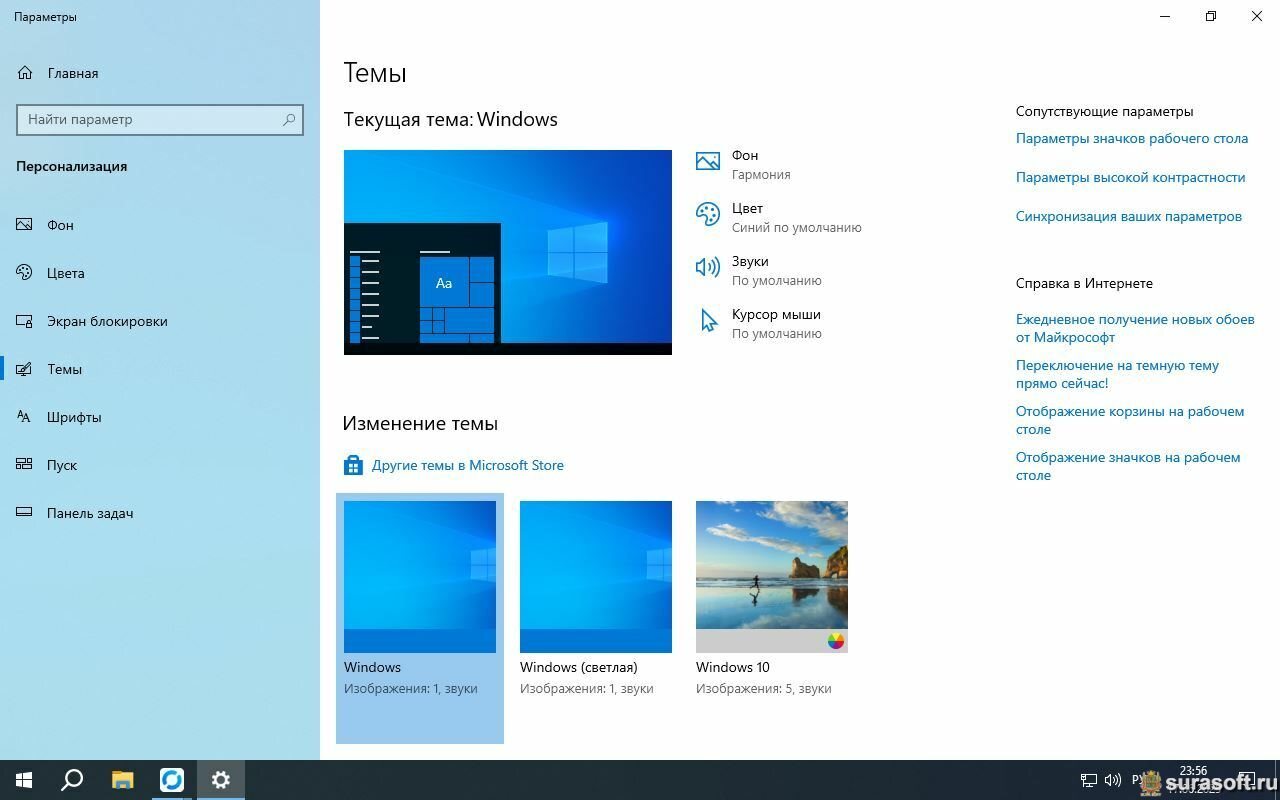Open the Синий по умолчанию color setting

(797, 227)
